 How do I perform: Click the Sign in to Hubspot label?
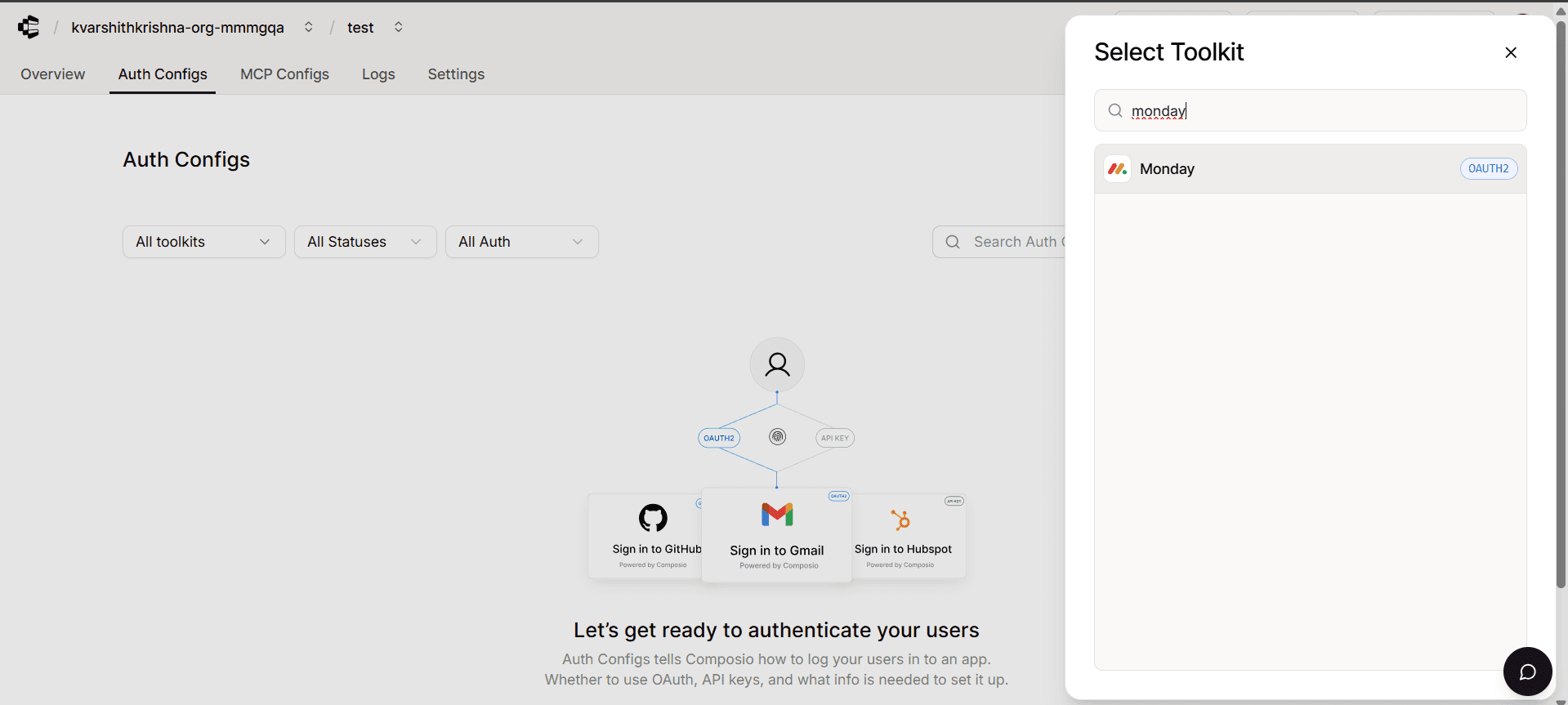pyautogui.click(x=903, y=549)
